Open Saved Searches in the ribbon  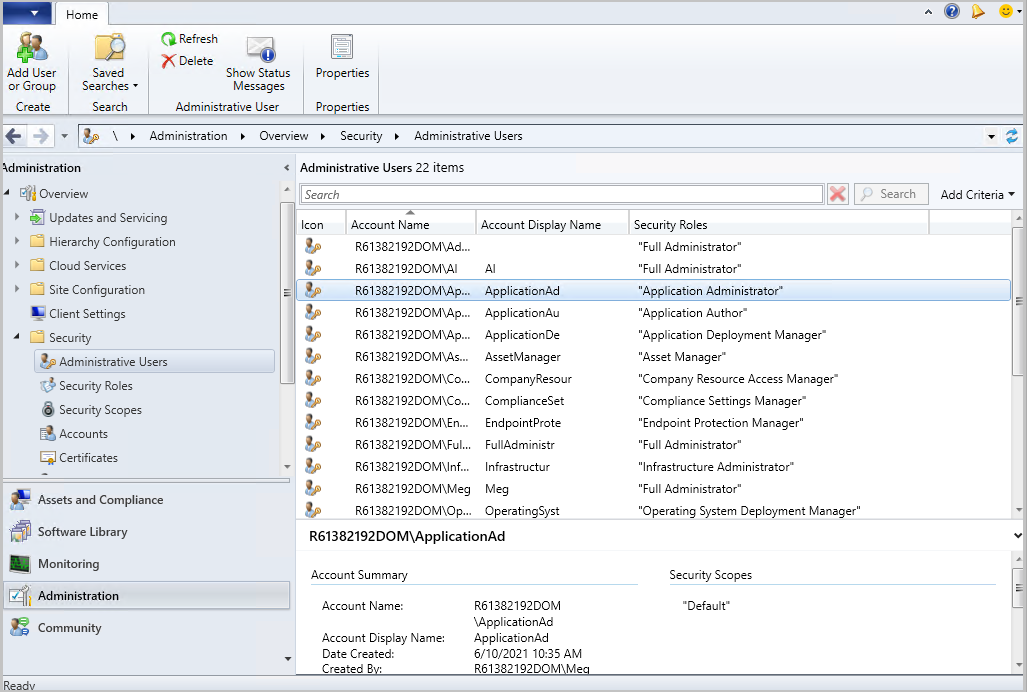(x=109, y=62)
